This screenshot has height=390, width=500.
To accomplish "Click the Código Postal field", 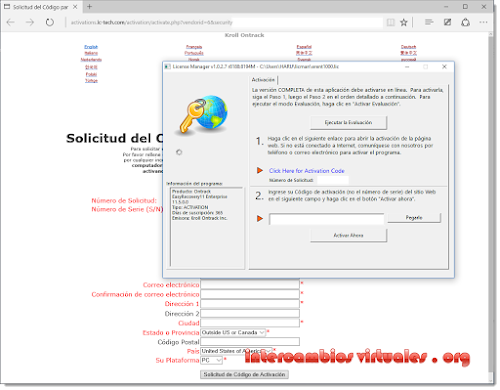I will click(x=250, y=342).
